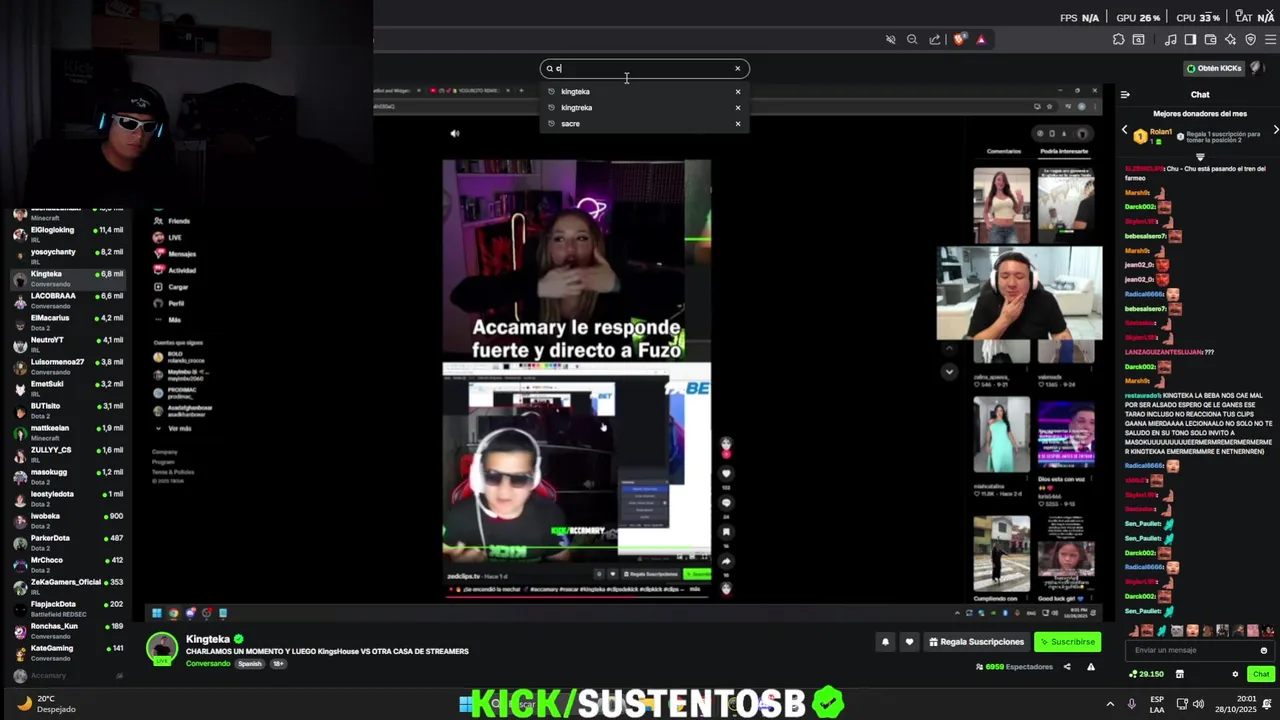Open LACOBRAAA channel in sidebar
Screen dimensions: 1280x720
(x=68, y=300)
